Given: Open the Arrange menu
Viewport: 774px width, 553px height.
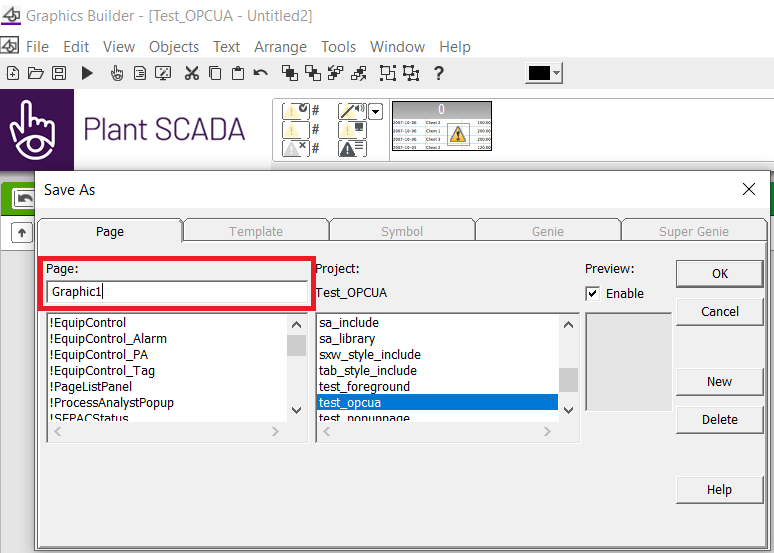Looking at the screenshot, I should point(280,47).
